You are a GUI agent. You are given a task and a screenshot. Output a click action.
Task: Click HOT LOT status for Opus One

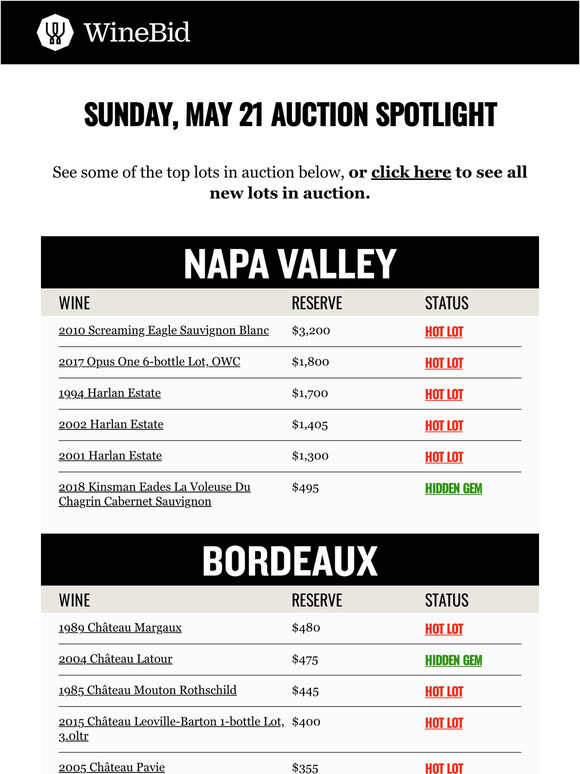pos(444,363)
